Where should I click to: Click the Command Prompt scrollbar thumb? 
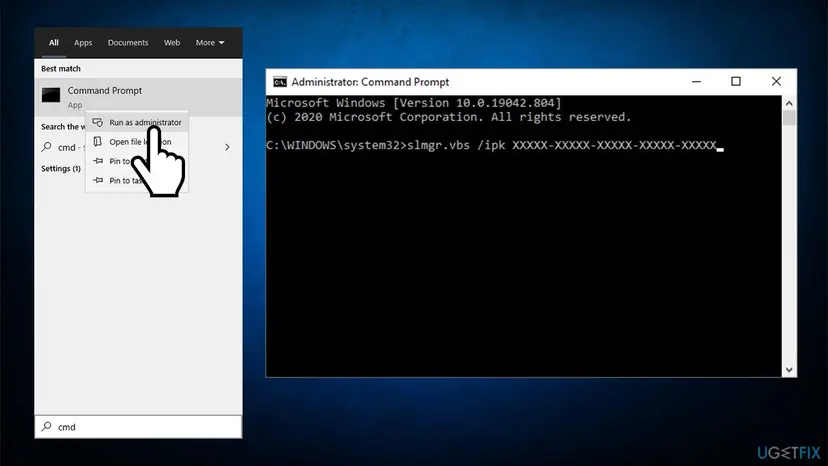(x=789, y=117)
